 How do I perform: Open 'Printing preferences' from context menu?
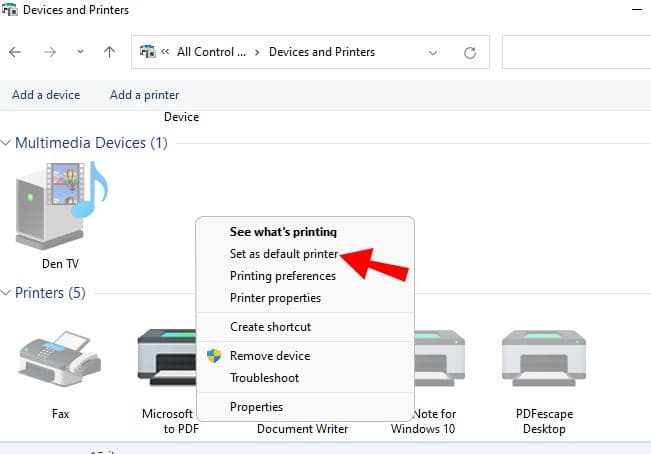tap(283, 276)
